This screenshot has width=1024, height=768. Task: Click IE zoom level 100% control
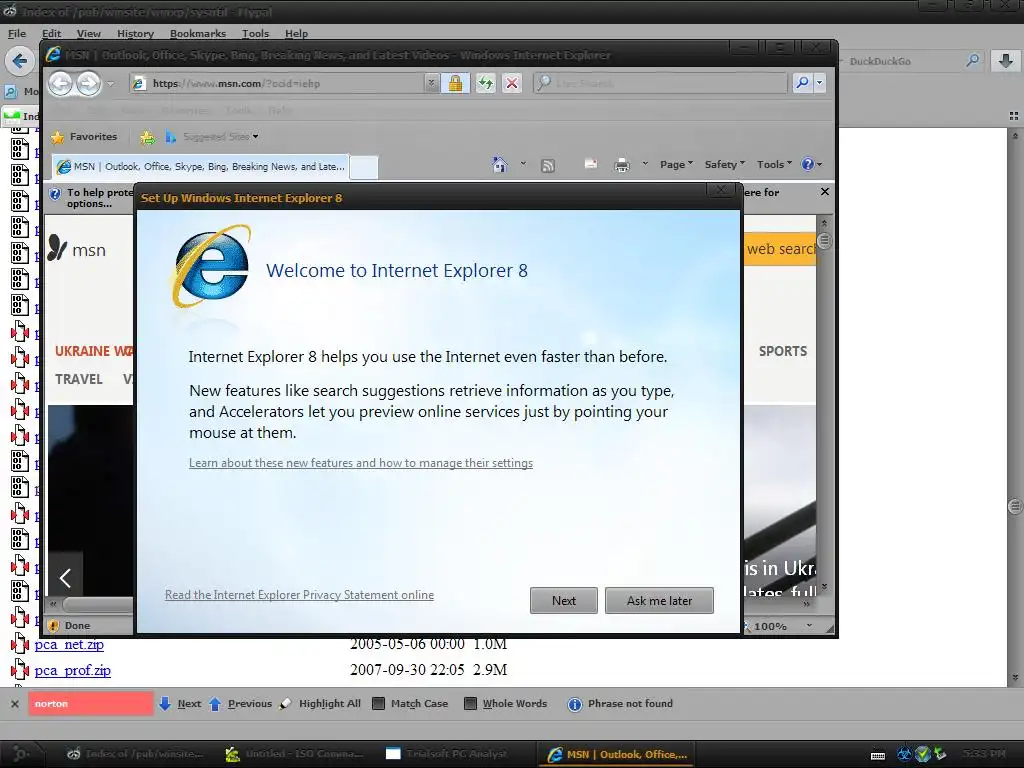pos(778,626)
